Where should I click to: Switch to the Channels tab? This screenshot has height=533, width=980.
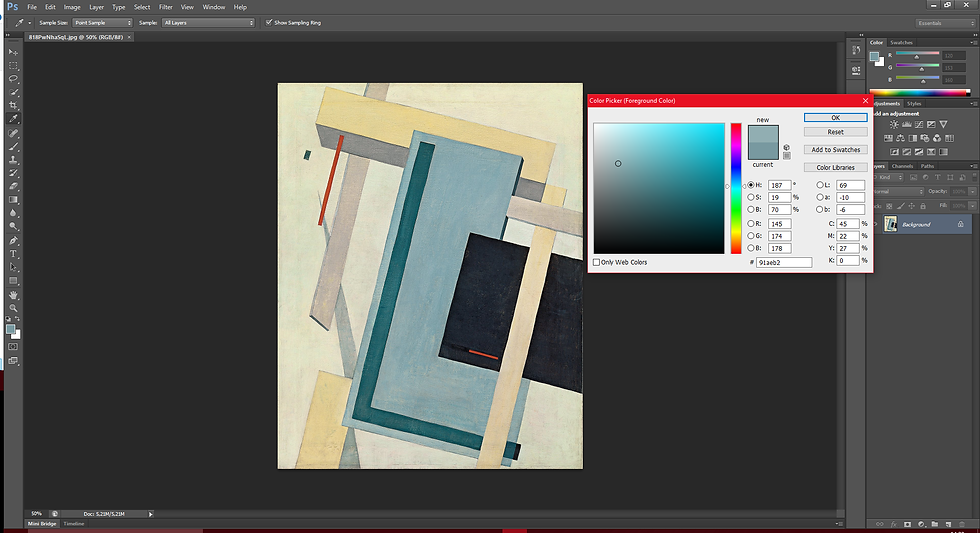pyautogui.click(x=902, y=166)
